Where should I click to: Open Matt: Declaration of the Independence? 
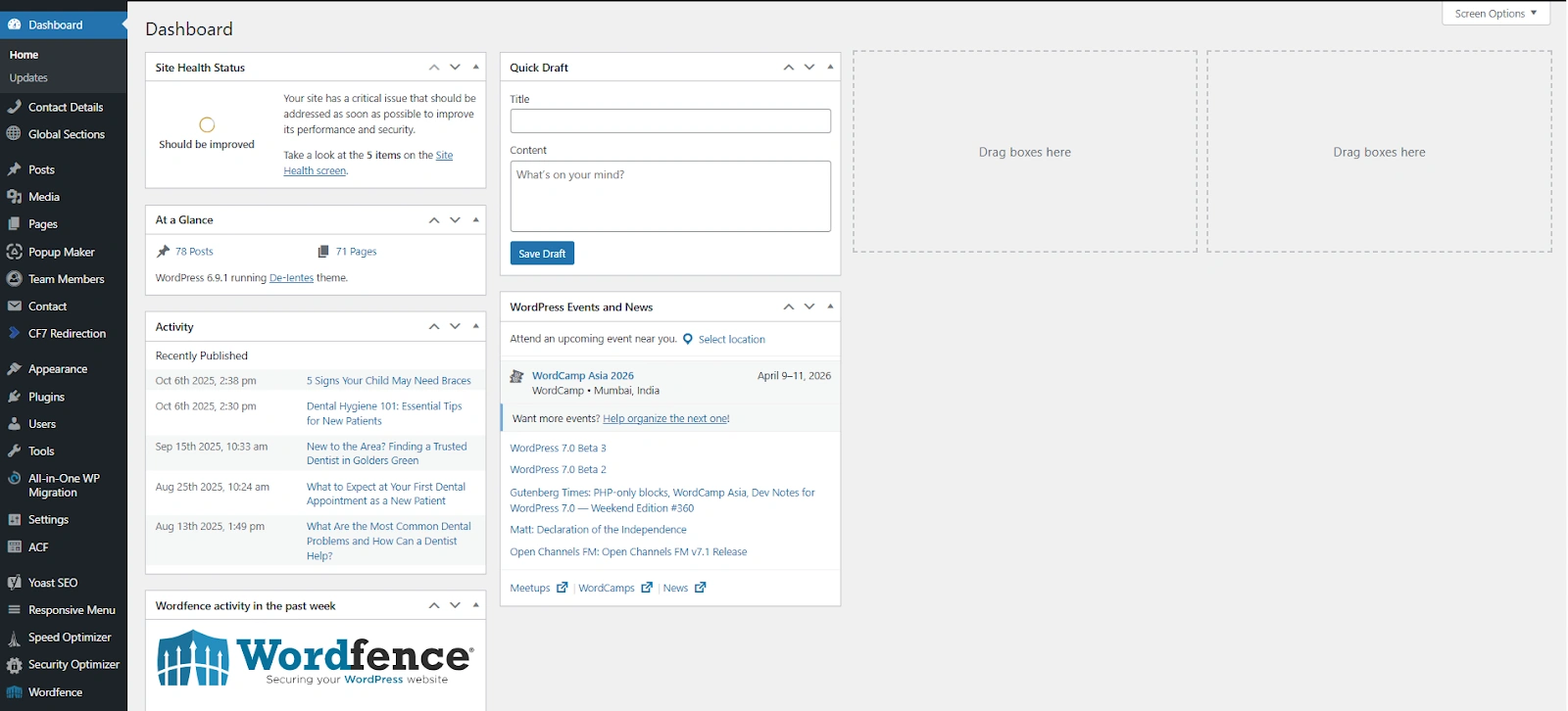click(x=598, y=530)
